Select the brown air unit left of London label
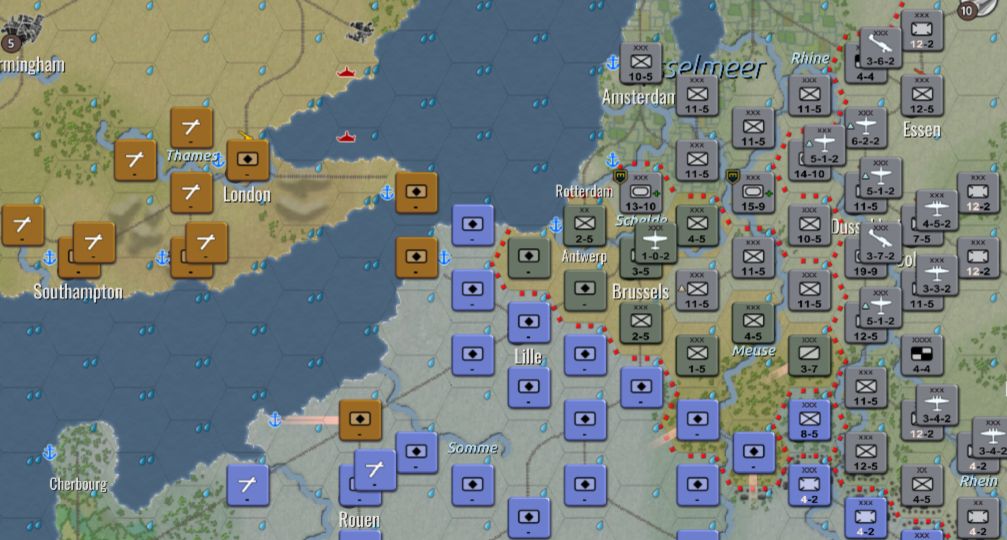Screen dimensions: 1007x540 (191, 192)
